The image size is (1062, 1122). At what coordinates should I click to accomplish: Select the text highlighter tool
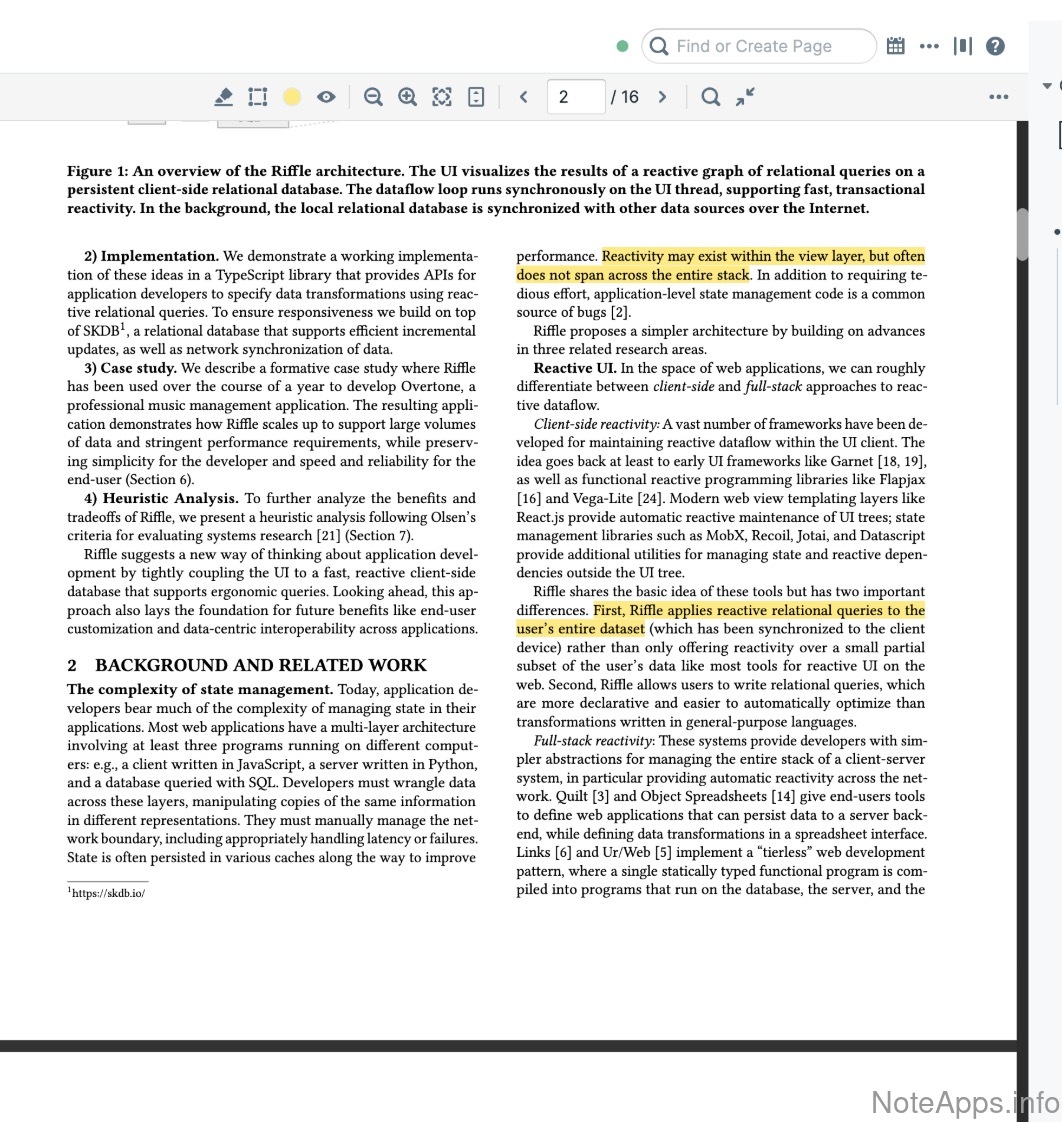[x=224, y=97]
